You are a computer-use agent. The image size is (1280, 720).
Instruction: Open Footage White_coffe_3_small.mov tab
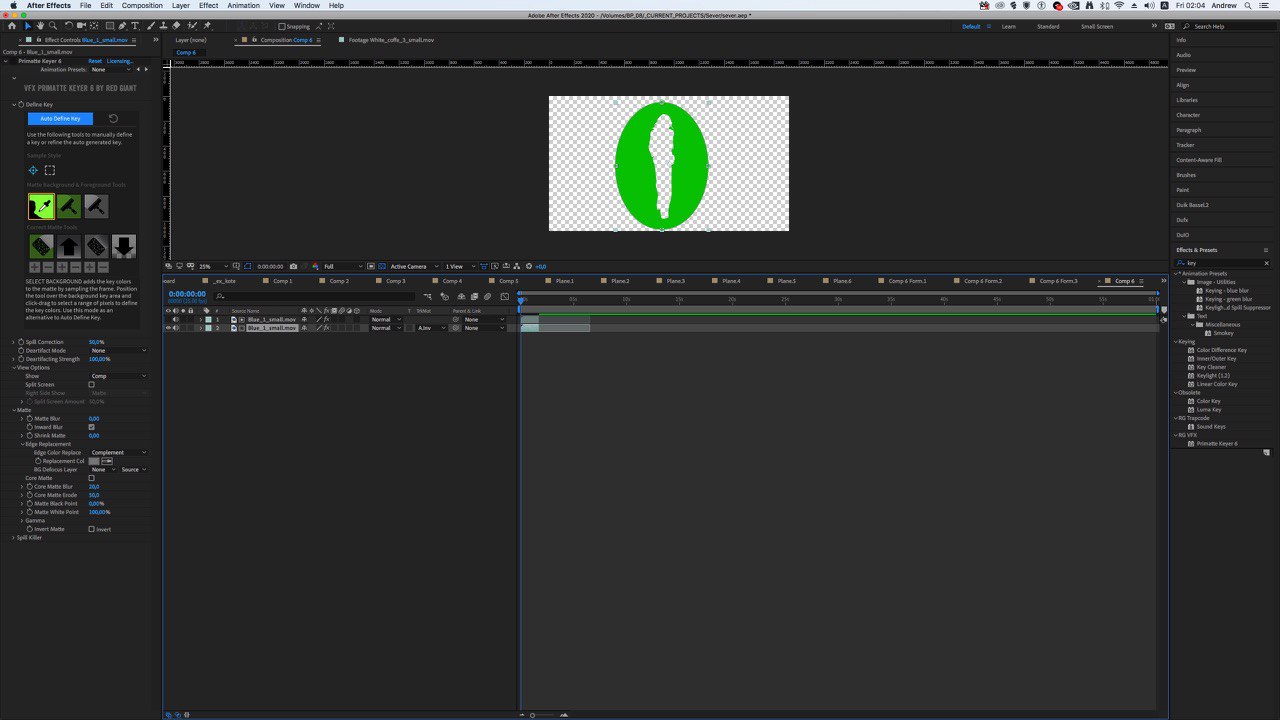(x=391, y=40)
